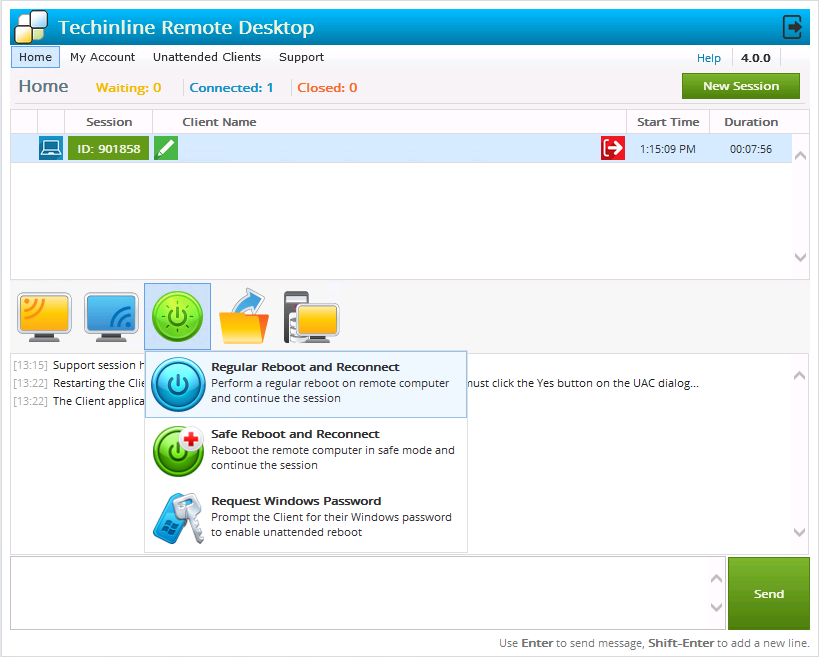Select Regular Reboot and Reconnect option
Viewport: 819px width, 657px height.
[306, 383]
